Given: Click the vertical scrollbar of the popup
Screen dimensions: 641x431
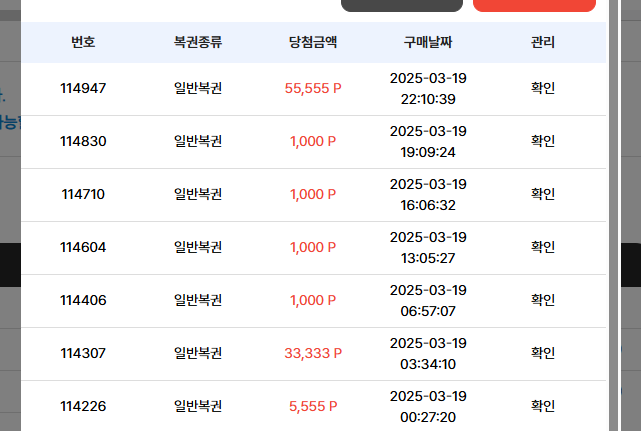Looking at the screenshot, I should (x=613, y=216).
